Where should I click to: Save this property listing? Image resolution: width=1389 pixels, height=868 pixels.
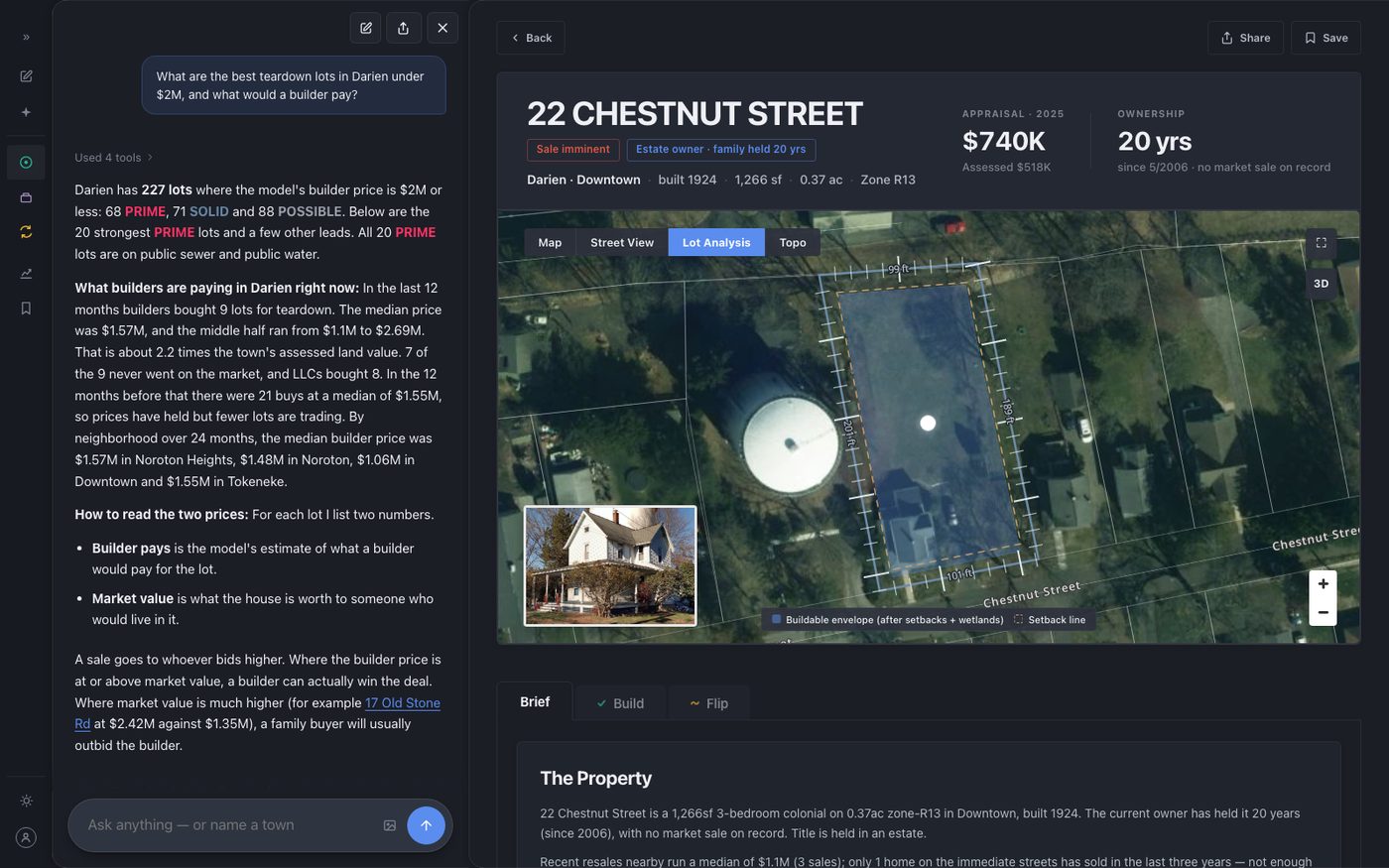[x=1326, y=38]
